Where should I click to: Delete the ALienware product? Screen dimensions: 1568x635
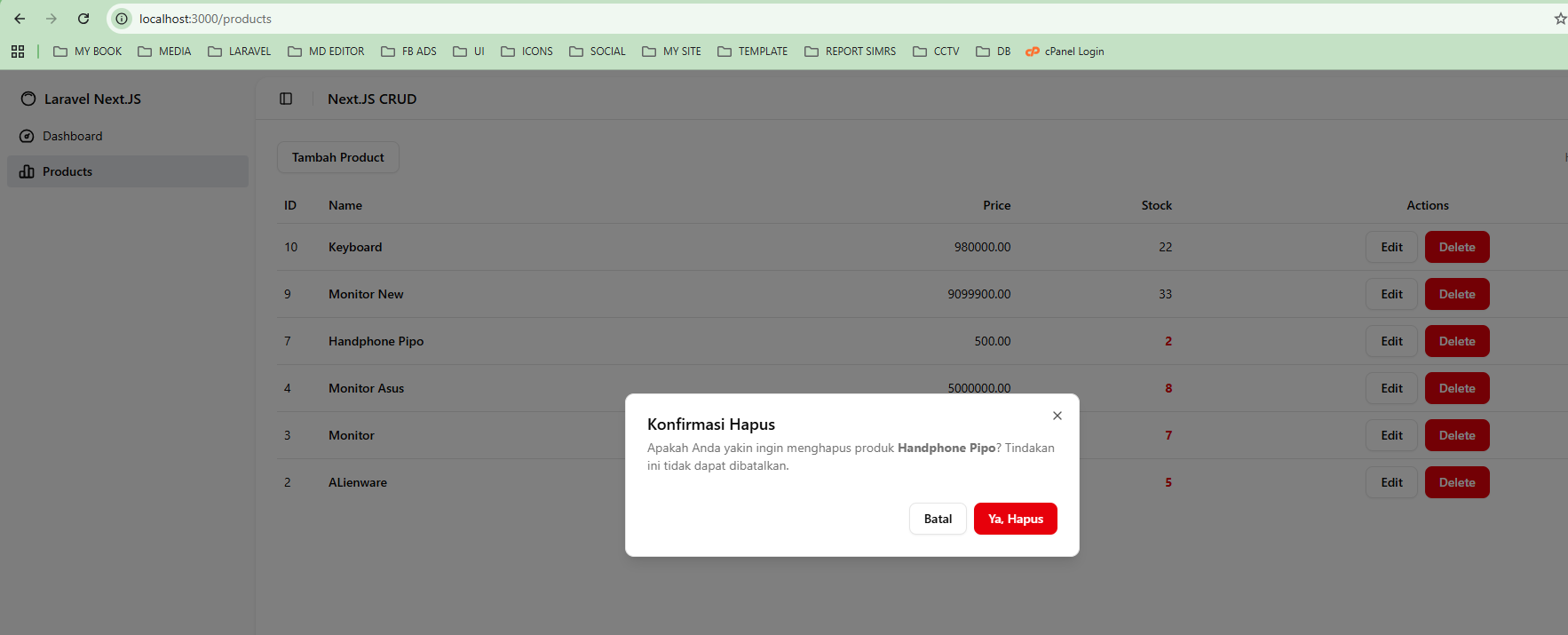pos(1457,482)
